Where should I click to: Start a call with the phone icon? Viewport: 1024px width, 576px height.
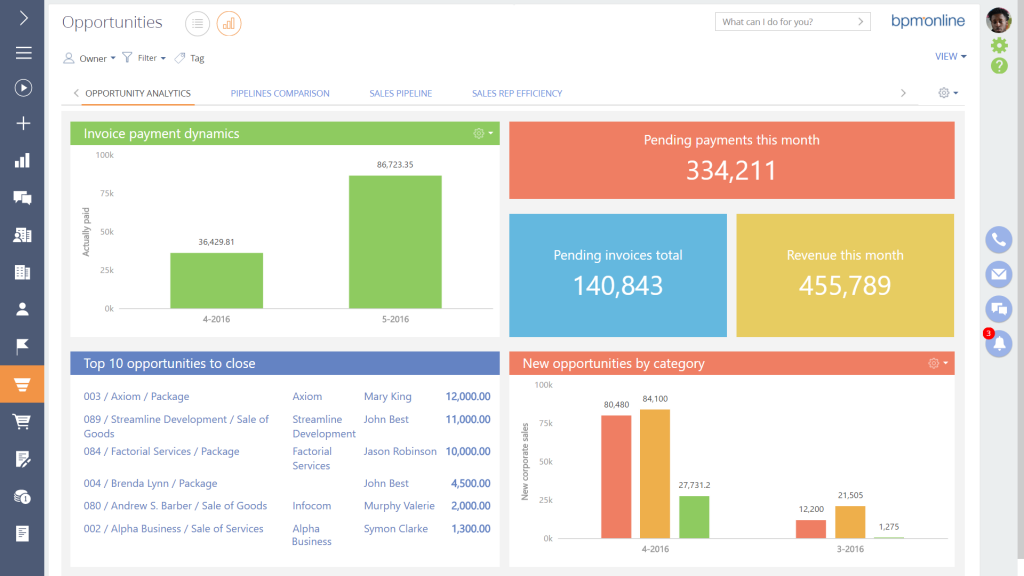point(998,240)
